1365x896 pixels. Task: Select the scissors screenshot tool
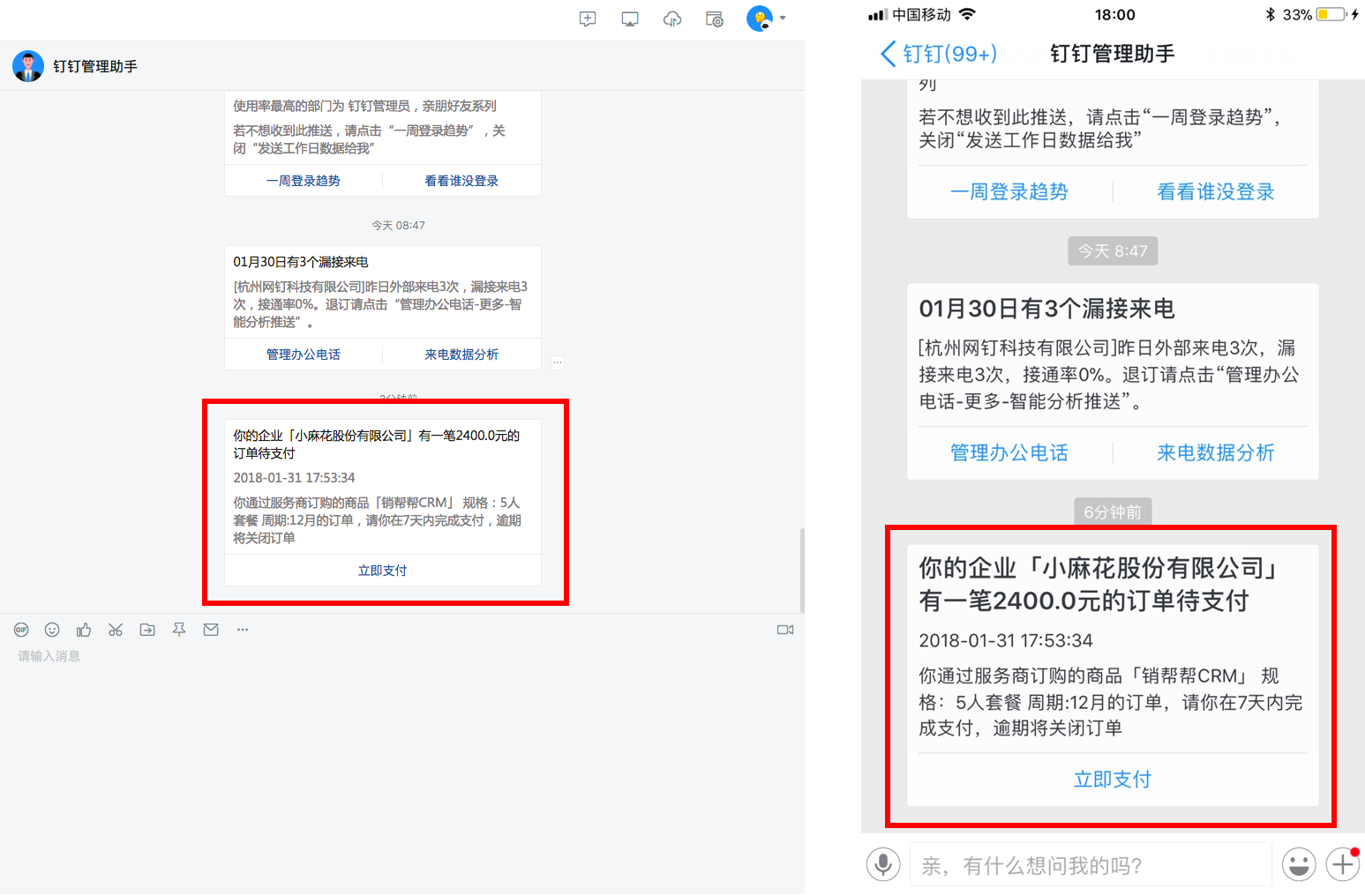click(116, 630)
